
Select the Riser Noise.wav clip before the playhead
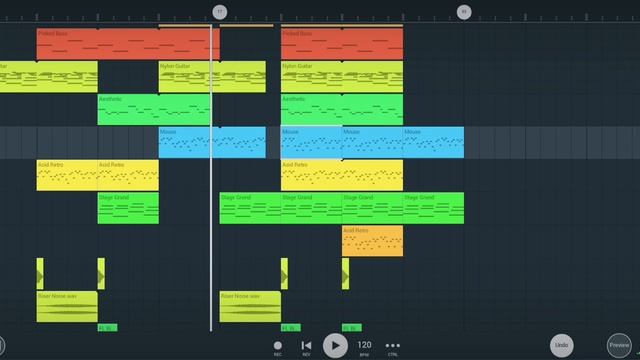tap(67, 307)
